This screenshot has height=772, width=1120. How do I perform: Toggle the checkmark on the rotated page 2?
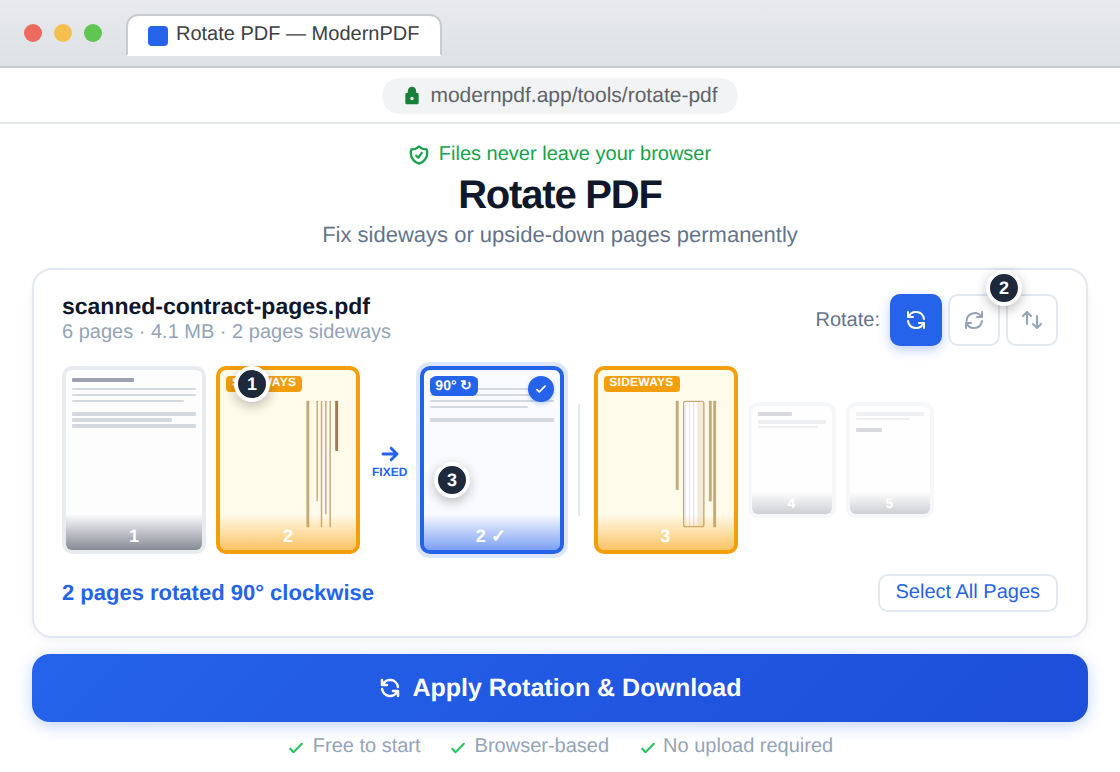coord(541,389)
